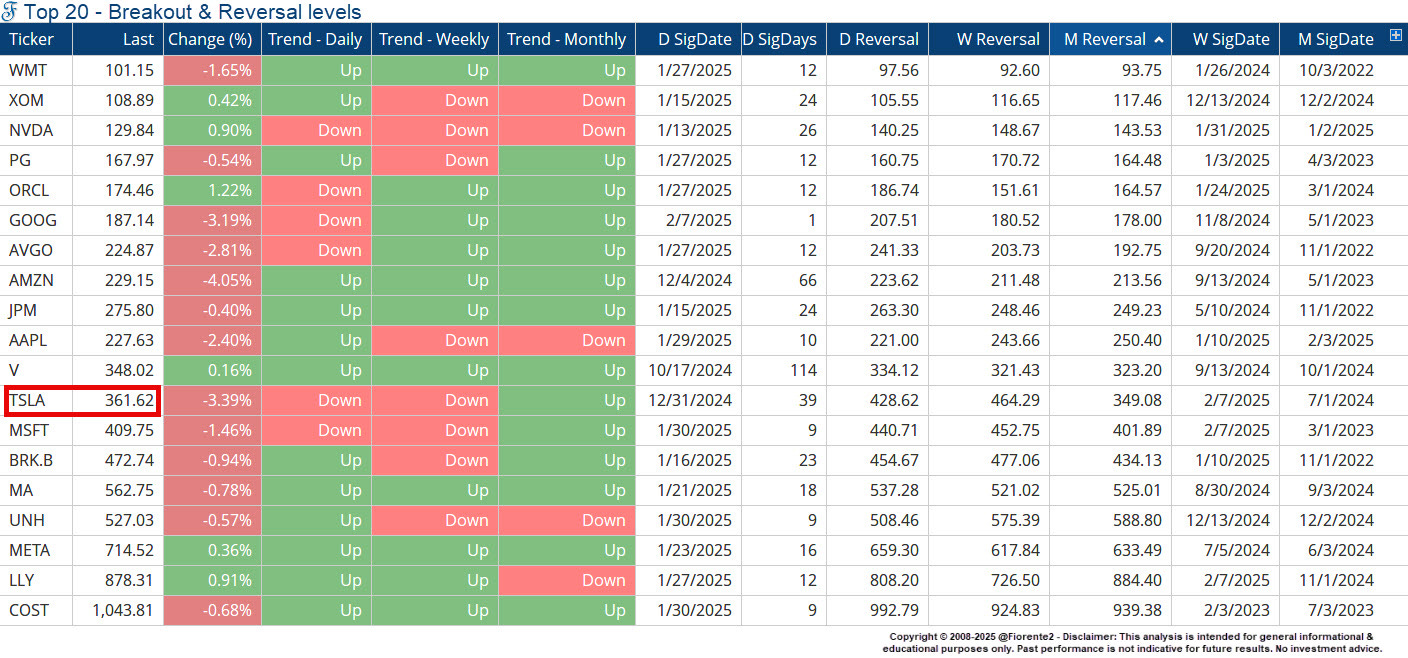Click the 992.79 D Reversal cell

pyautogui.click(x=877, y=610)
